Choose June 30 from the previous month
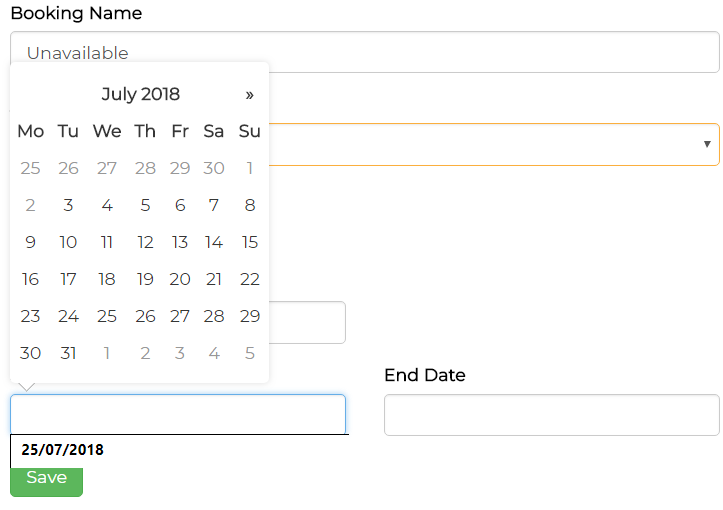This screenshot has height=510, width=723. point(214,168)
